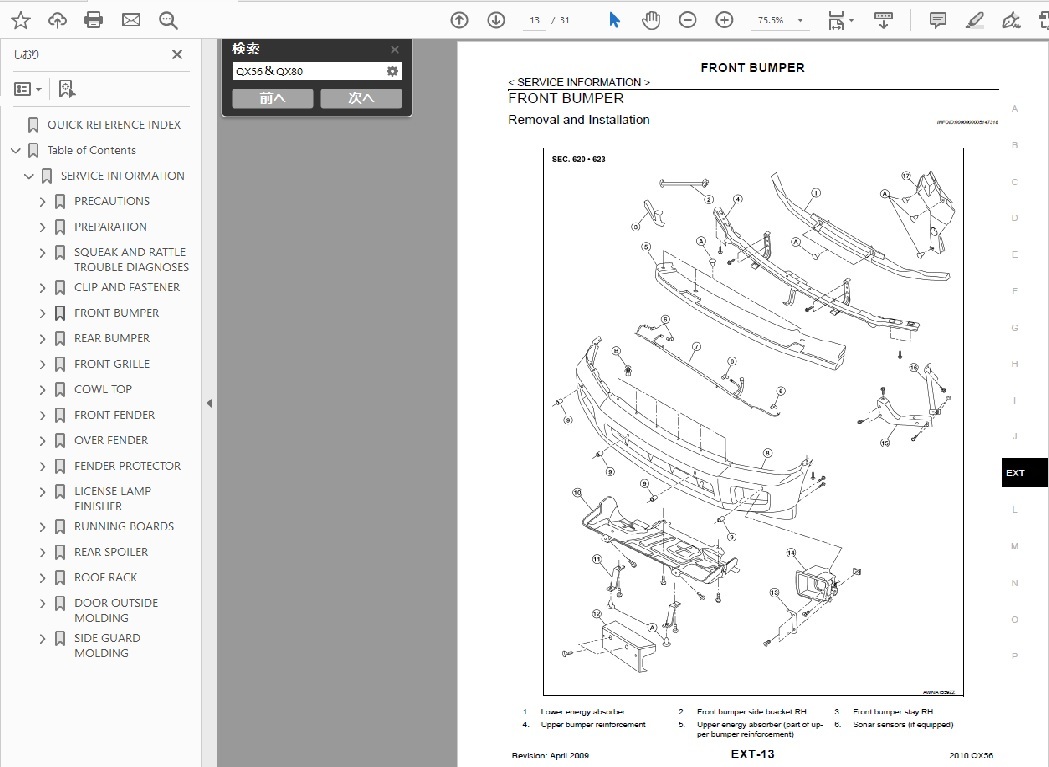Viewport: 1049px width, 767px height.
Task: Open the ROOF RACK bookmark
Action: (x=105, y=577)
